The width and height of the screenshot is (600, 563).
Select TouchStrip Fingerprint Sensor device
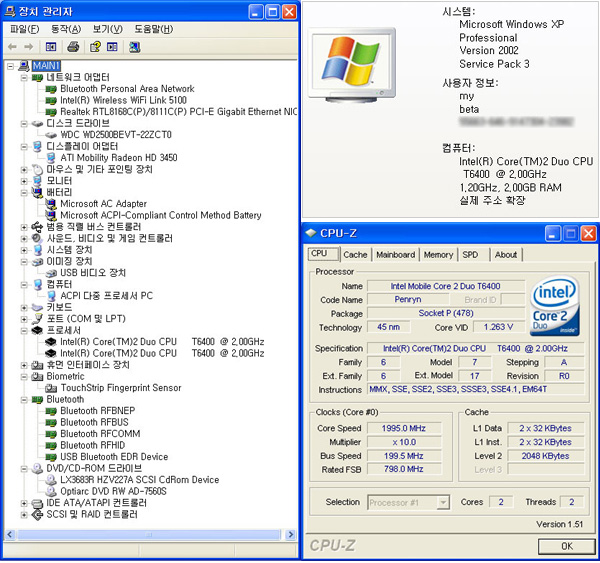point(121,388)
